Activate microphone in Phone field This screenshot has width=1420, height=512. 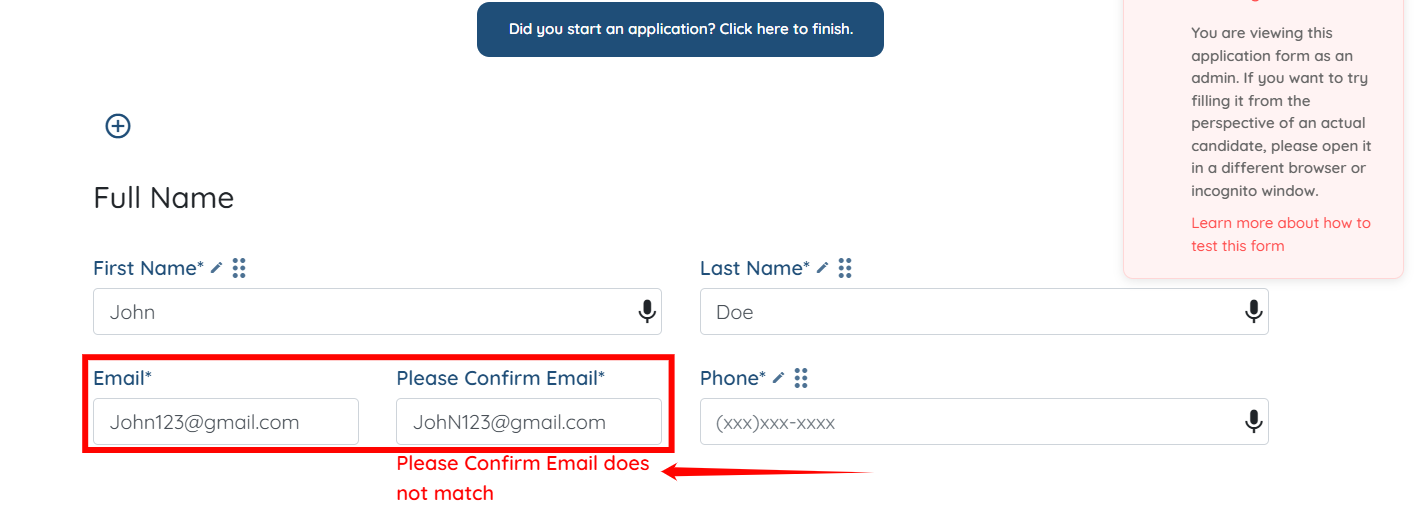coord(1253,422)
